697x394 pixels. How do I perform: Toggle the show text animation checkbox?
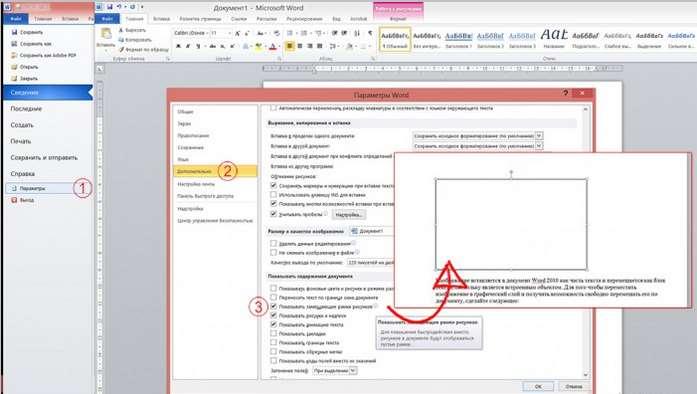[x=273, y=324]
